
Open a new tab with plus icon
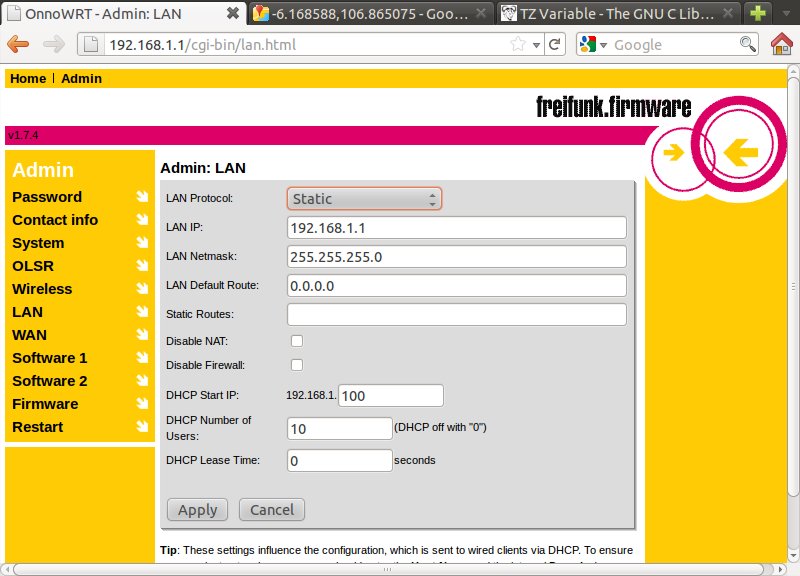[759, 14]
